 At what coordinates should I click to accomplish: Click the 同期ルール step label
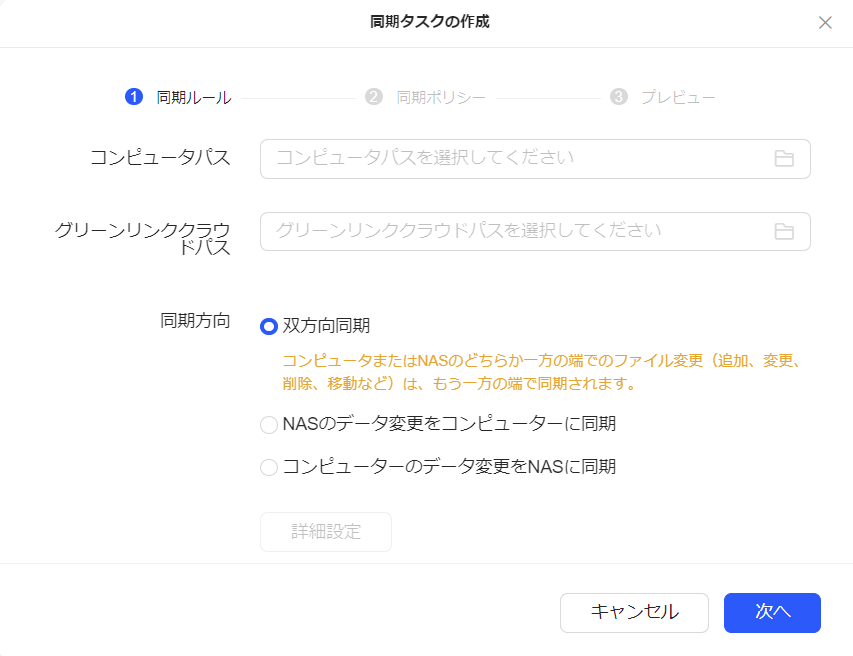[x=194, y=97]
